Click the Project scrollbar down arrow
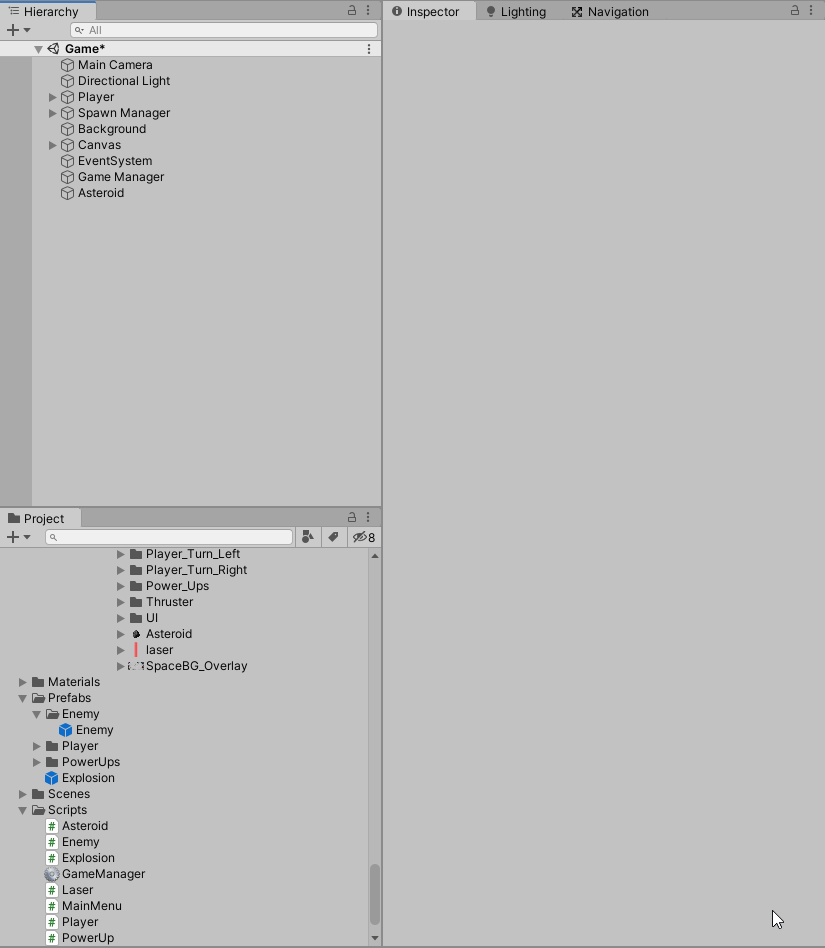Image resolution: width=825 pixels, height=948 pixels. tap(375, 938)
